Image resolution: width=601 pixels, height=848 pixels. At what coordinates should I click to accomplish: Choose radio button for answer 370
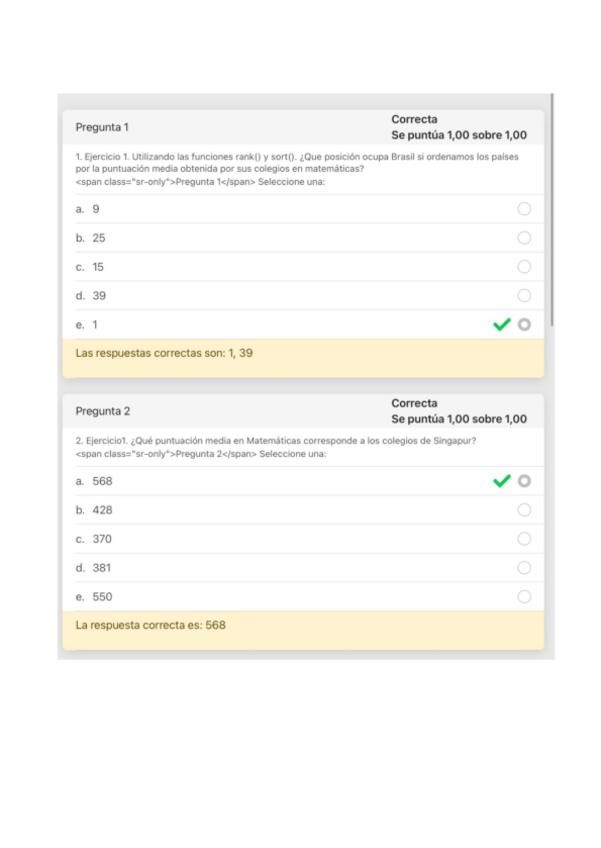[524, 539]
